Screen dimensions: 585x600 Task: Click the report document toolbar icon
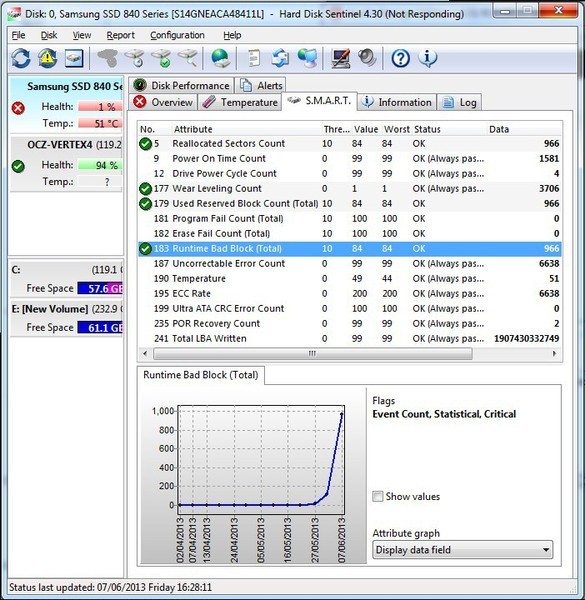(253, 59)
